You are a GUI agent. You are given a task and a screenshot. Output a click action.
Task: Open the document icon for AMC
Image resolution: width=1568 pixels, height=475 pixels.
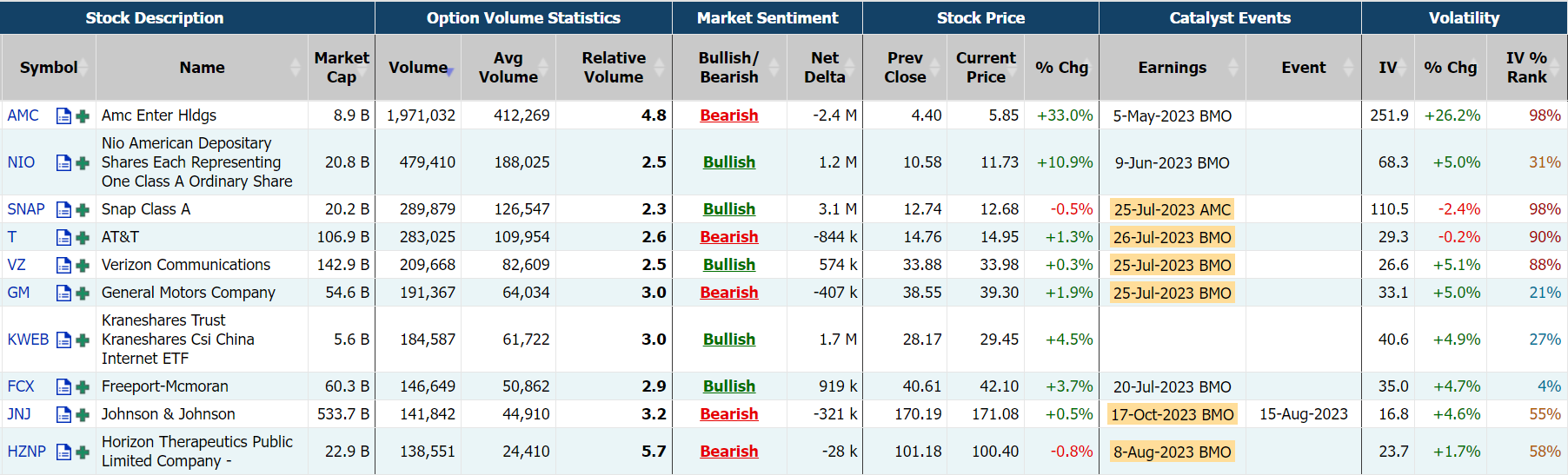(63, 115)
